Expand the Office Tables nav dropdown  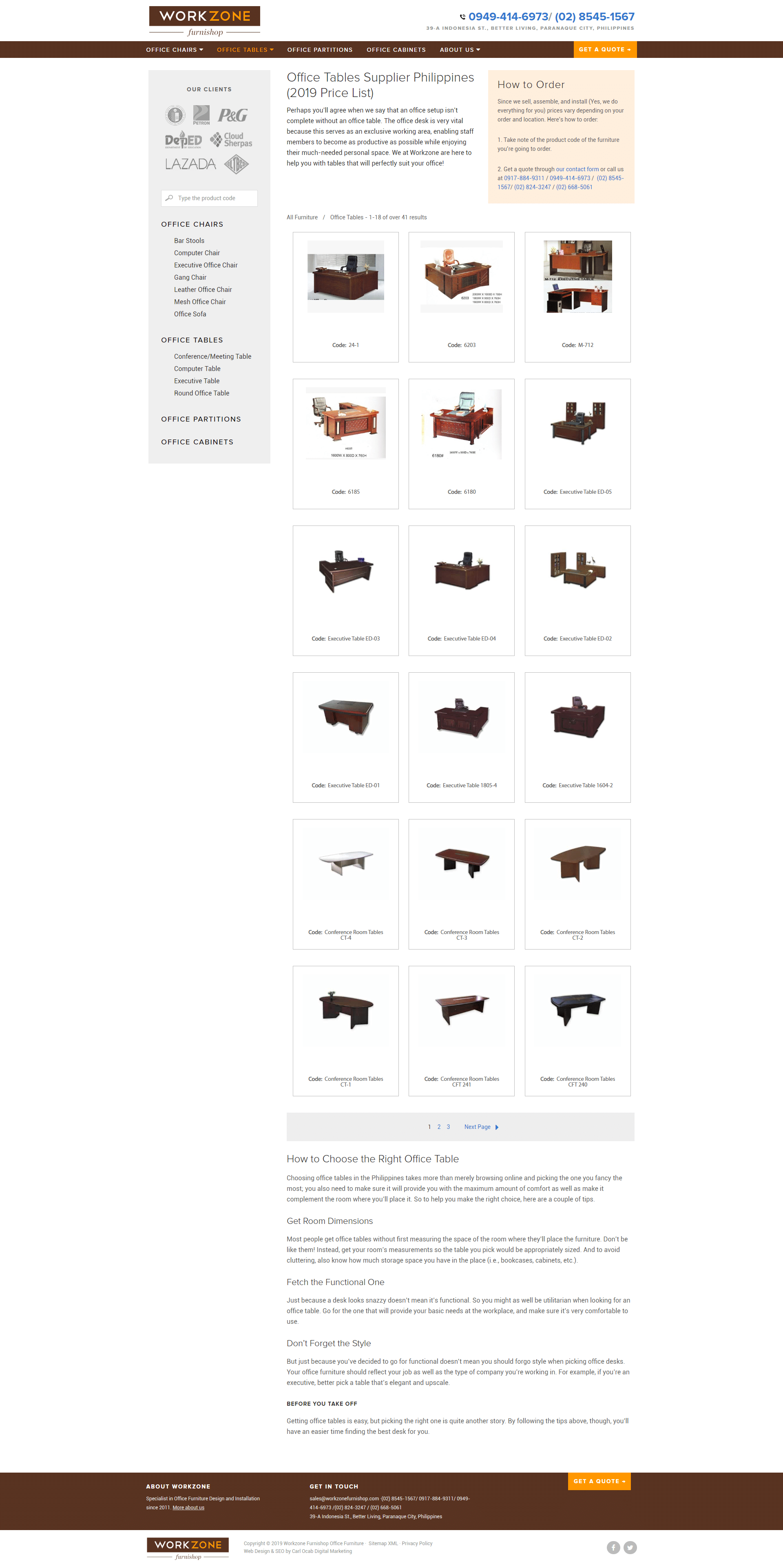[x=246, y=50]
